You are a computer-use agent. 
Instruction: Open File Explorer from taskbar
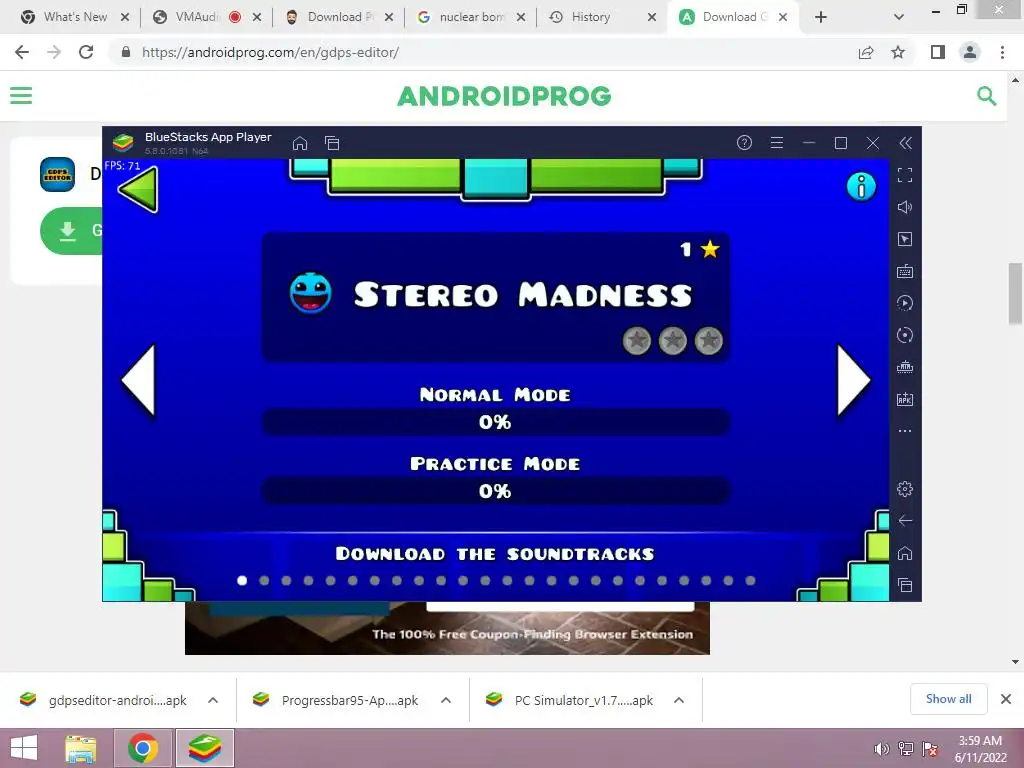[81, 748]
